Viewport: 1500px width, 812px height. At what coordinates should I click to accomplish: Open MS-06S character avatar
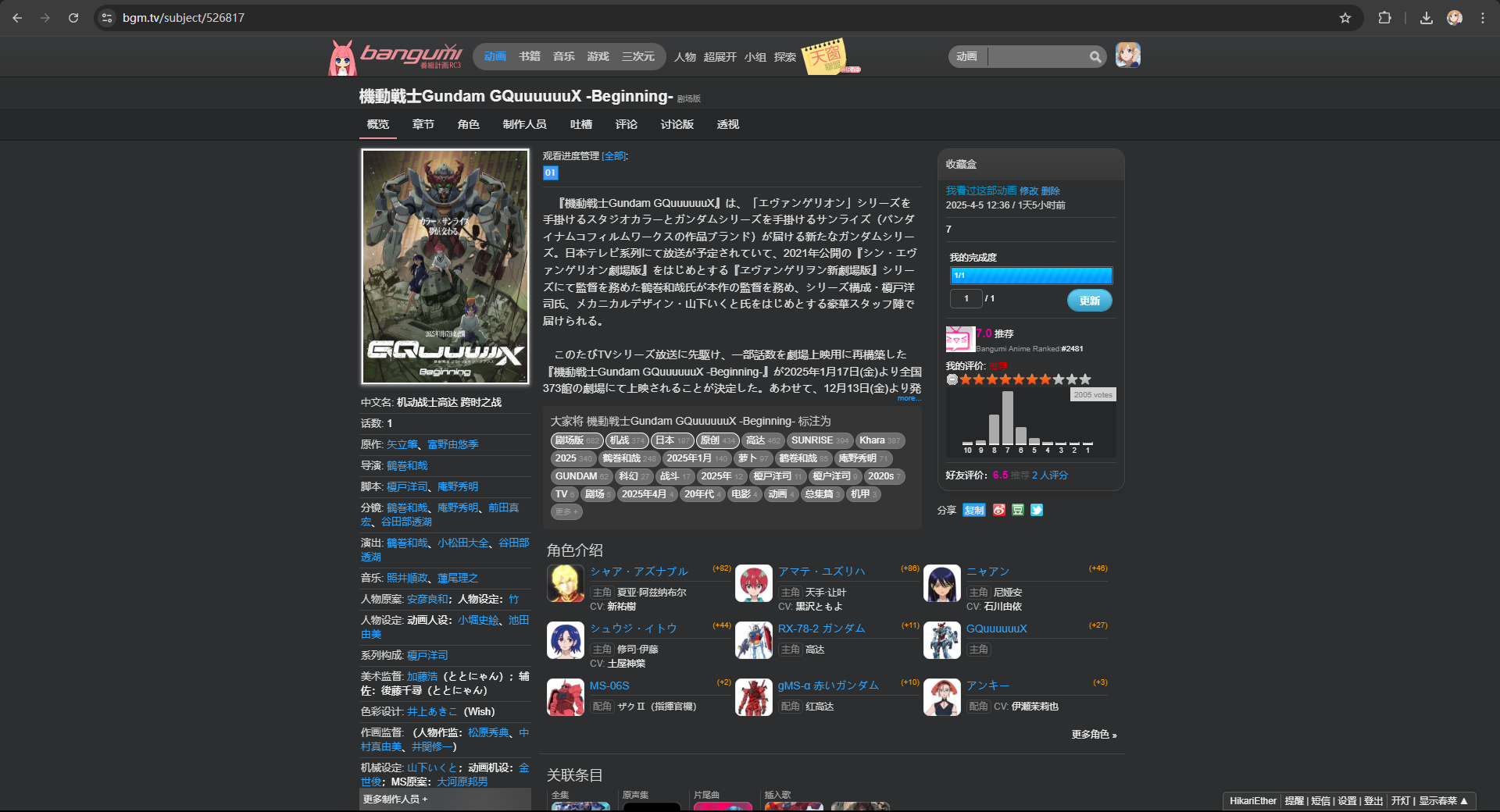(x=566, y=697)
